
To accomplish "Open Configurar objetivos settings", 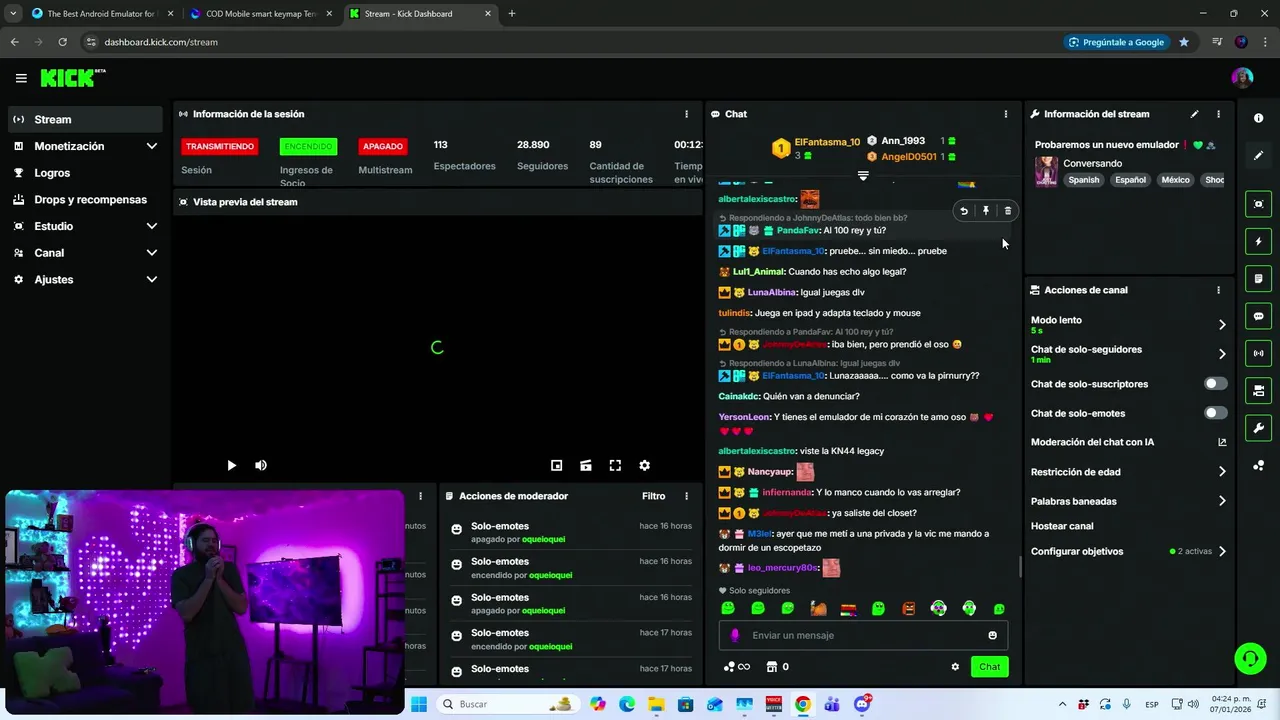I will click(1128, 551).
